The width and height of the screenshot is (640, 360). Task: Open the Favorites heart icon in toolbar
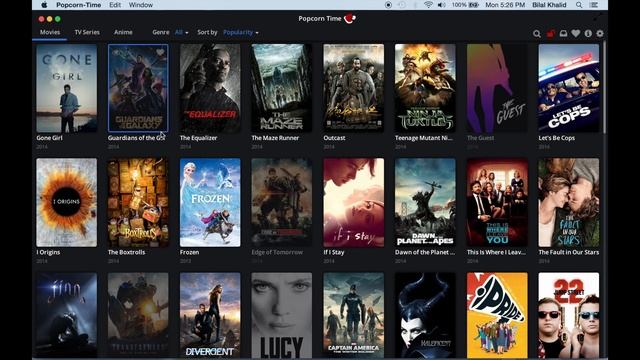click(576, 33)
